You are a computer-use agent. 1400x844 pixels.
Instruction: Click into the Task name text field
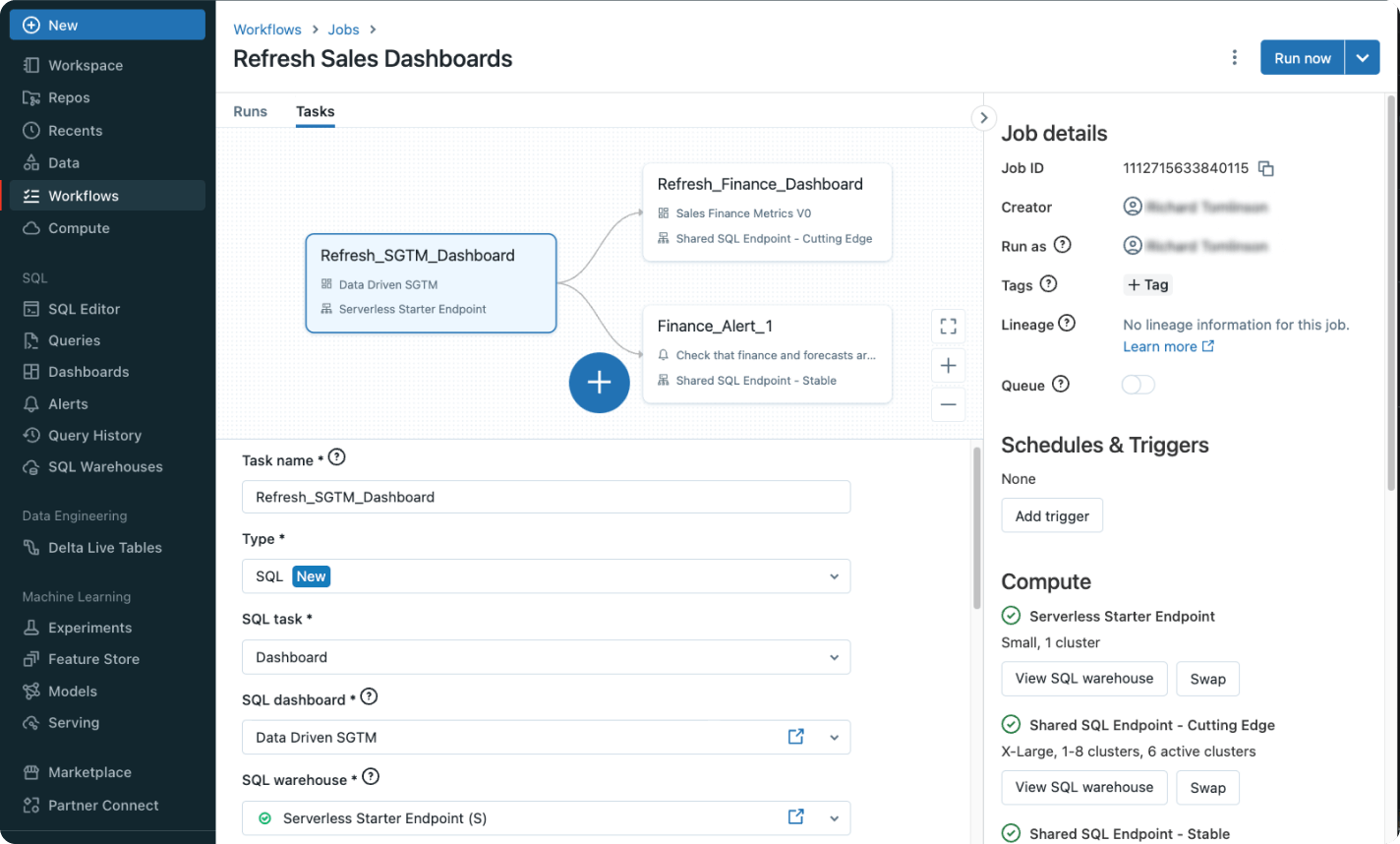coord(546,497)
